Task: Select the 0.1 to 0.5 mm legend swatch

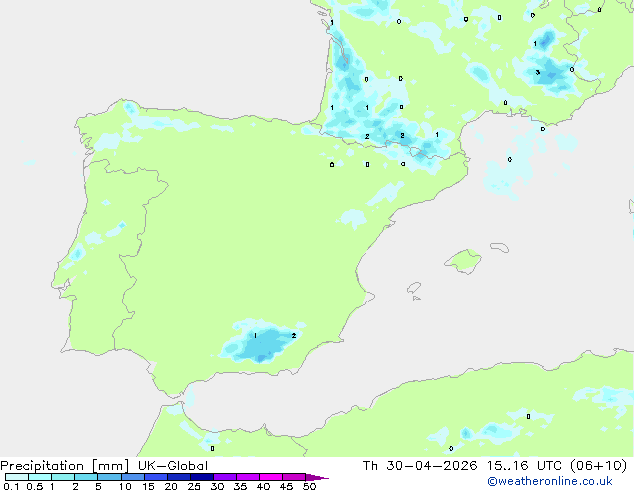Action: (x=17, y=477)
